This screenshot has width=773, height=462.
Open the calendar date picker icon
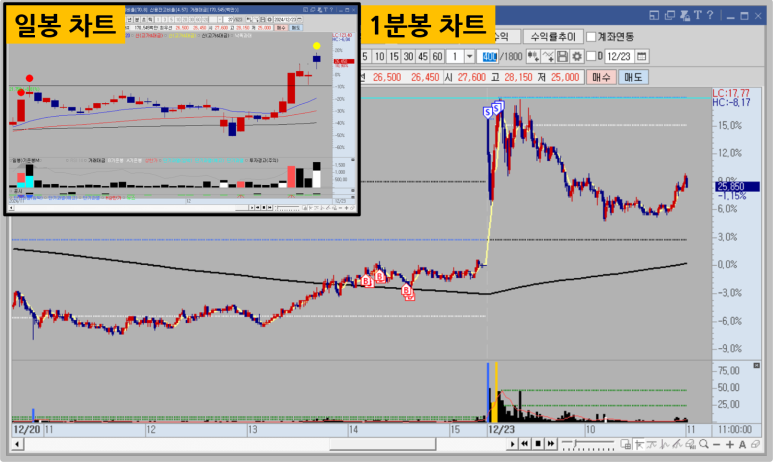(641, 57)
